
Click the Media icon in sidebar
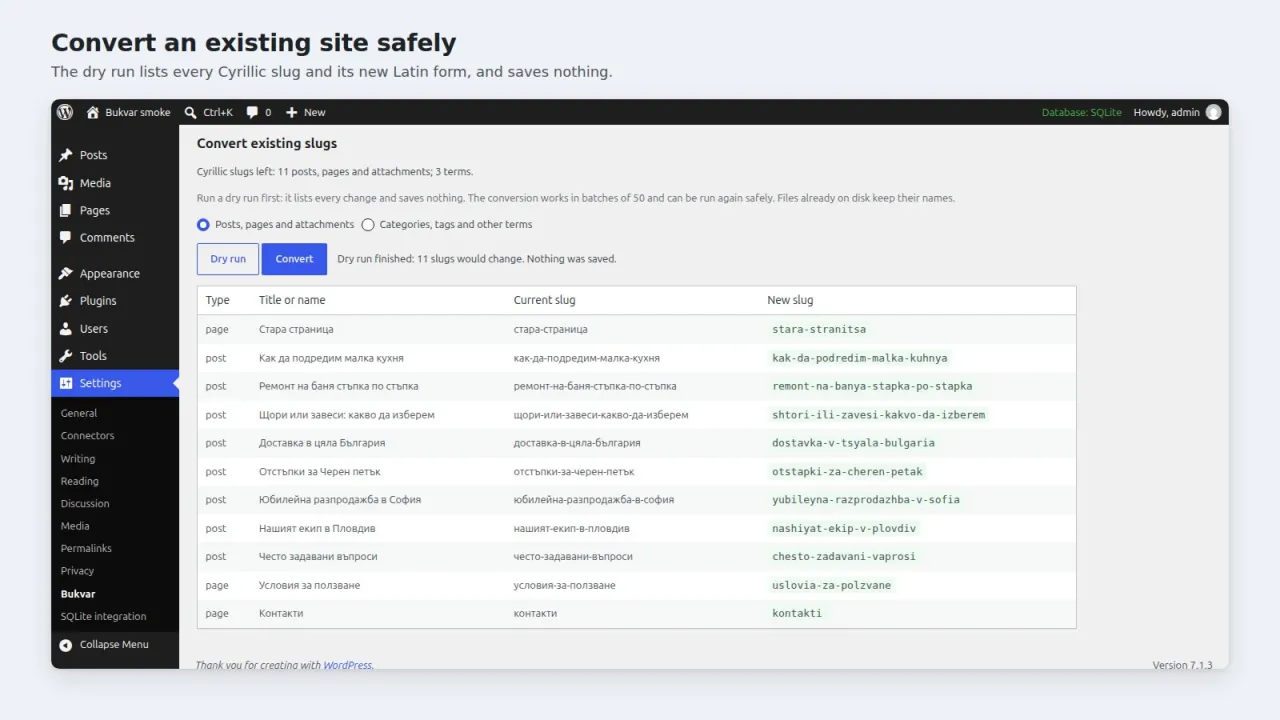pyautogui.click(x=66, y=183)
